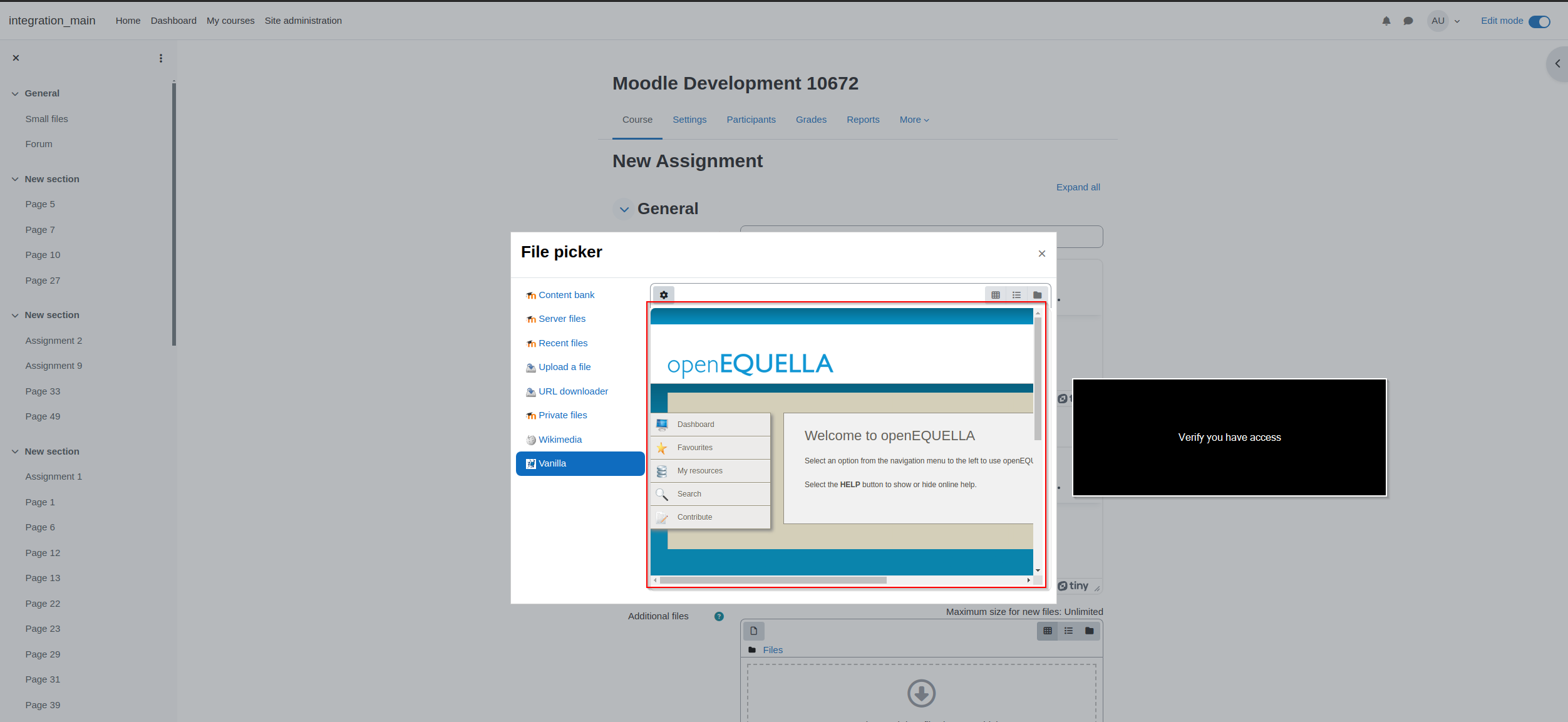Toggle Edit mode switch
The width and height of the screenshot is (1568, 722).
[x=1539, y=21]
